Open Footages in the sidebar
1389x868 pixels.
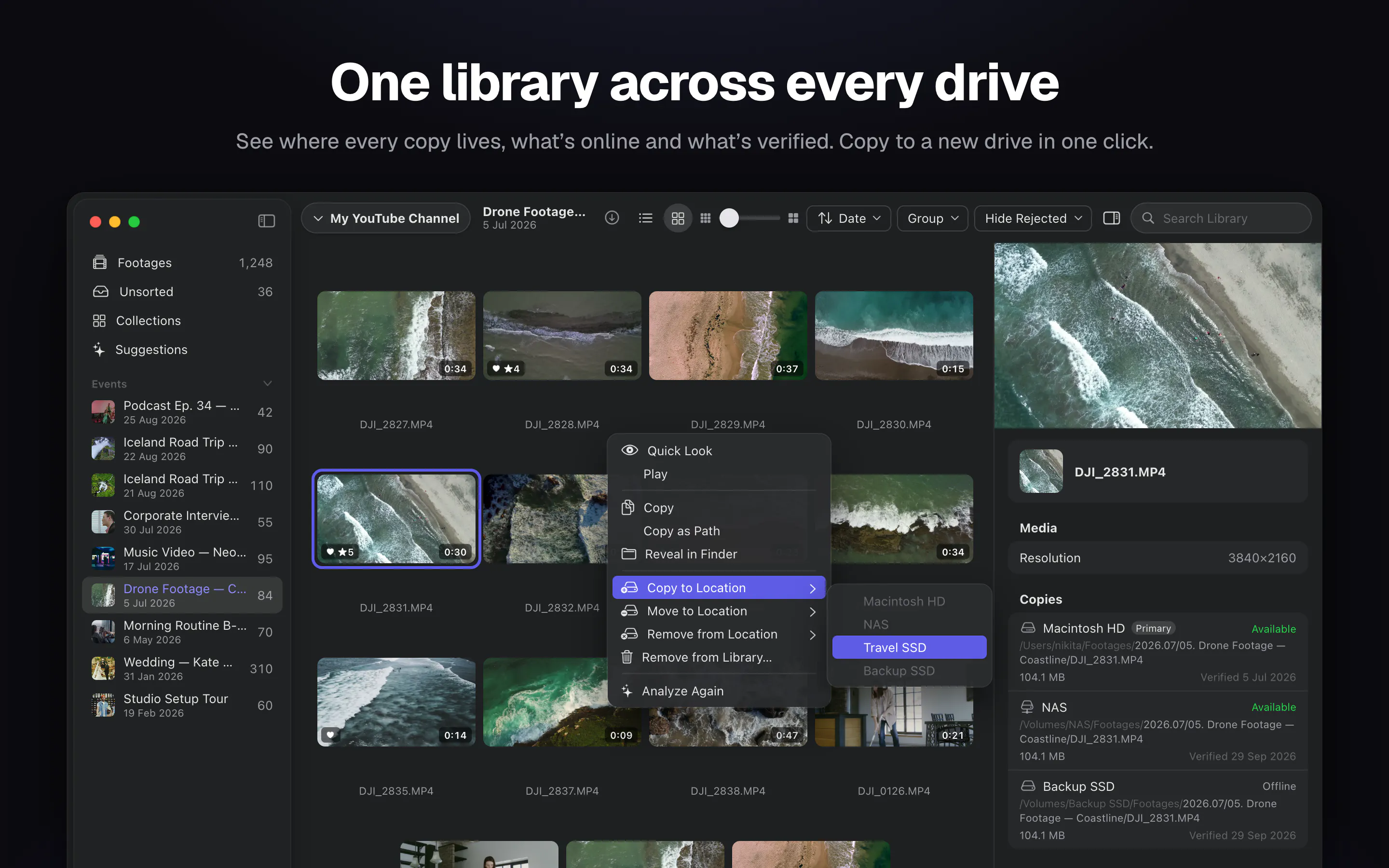(x=182, y=263)
